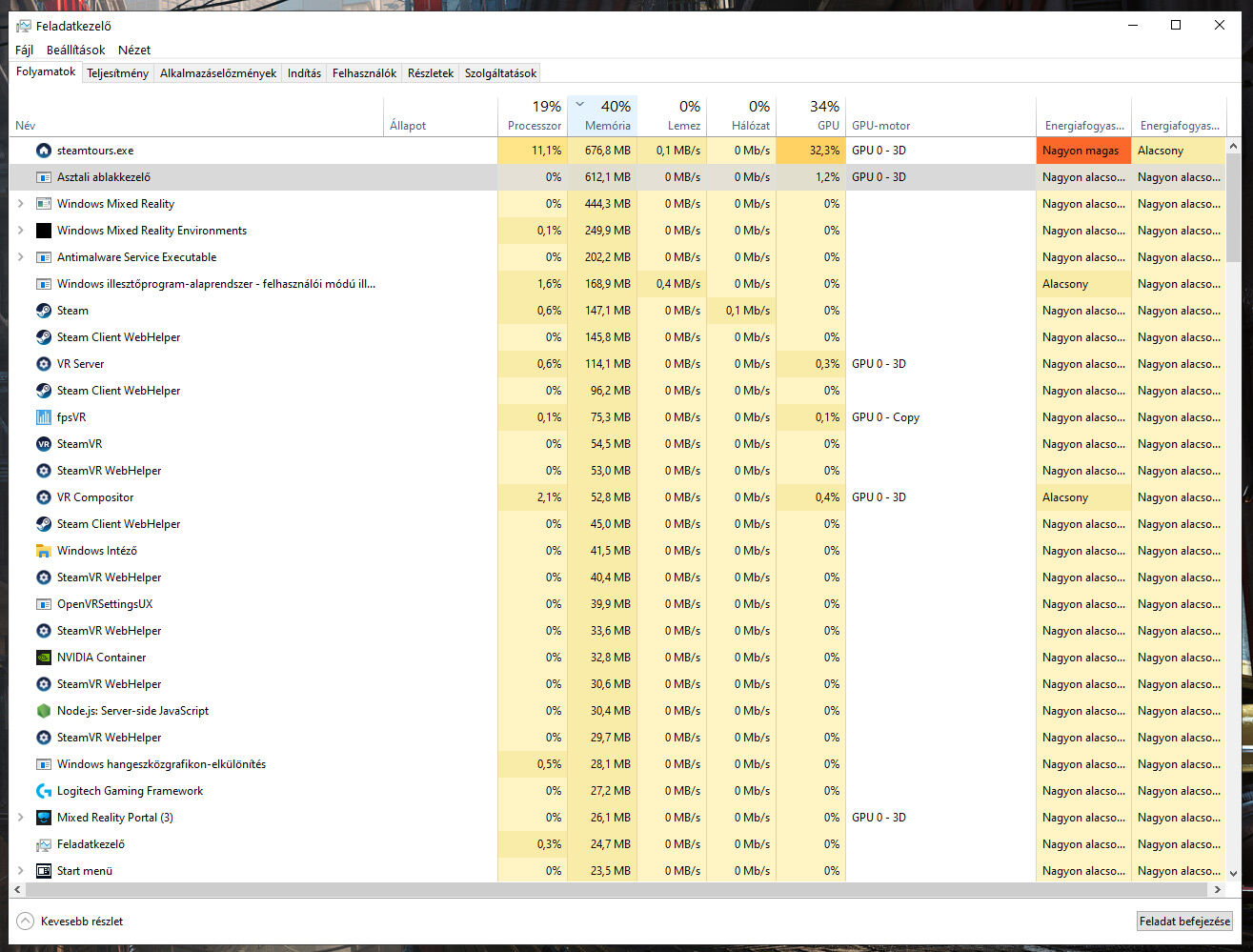Screen dimensions: 1253x952
Task: Sort by the Hálózat column header
Action: 741,115
